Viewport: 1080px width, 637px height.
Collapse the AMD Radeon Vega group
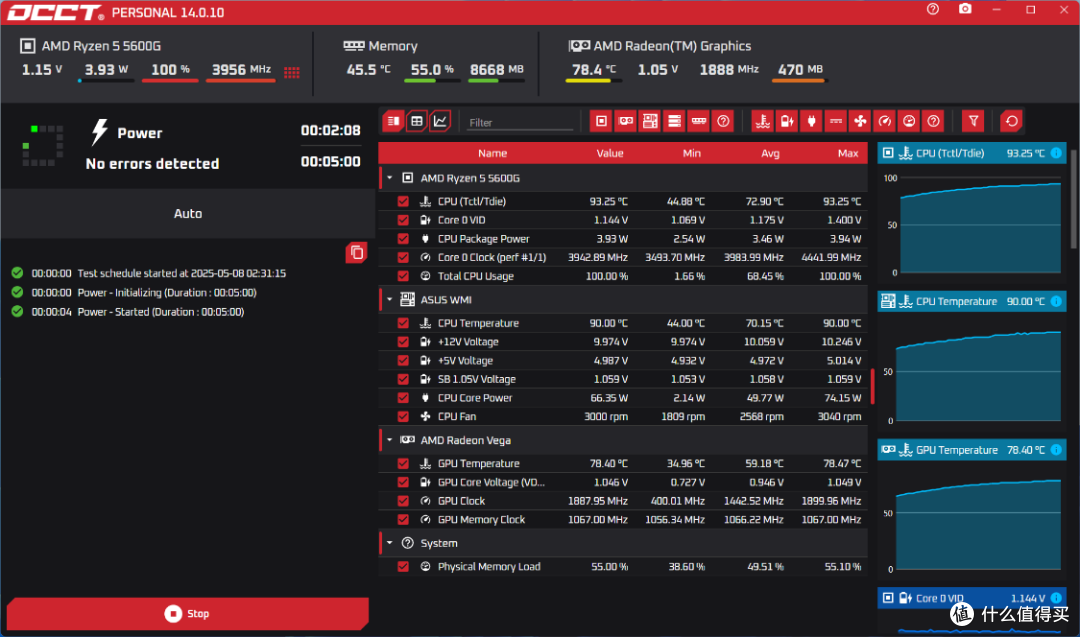[x=390, y=440]
